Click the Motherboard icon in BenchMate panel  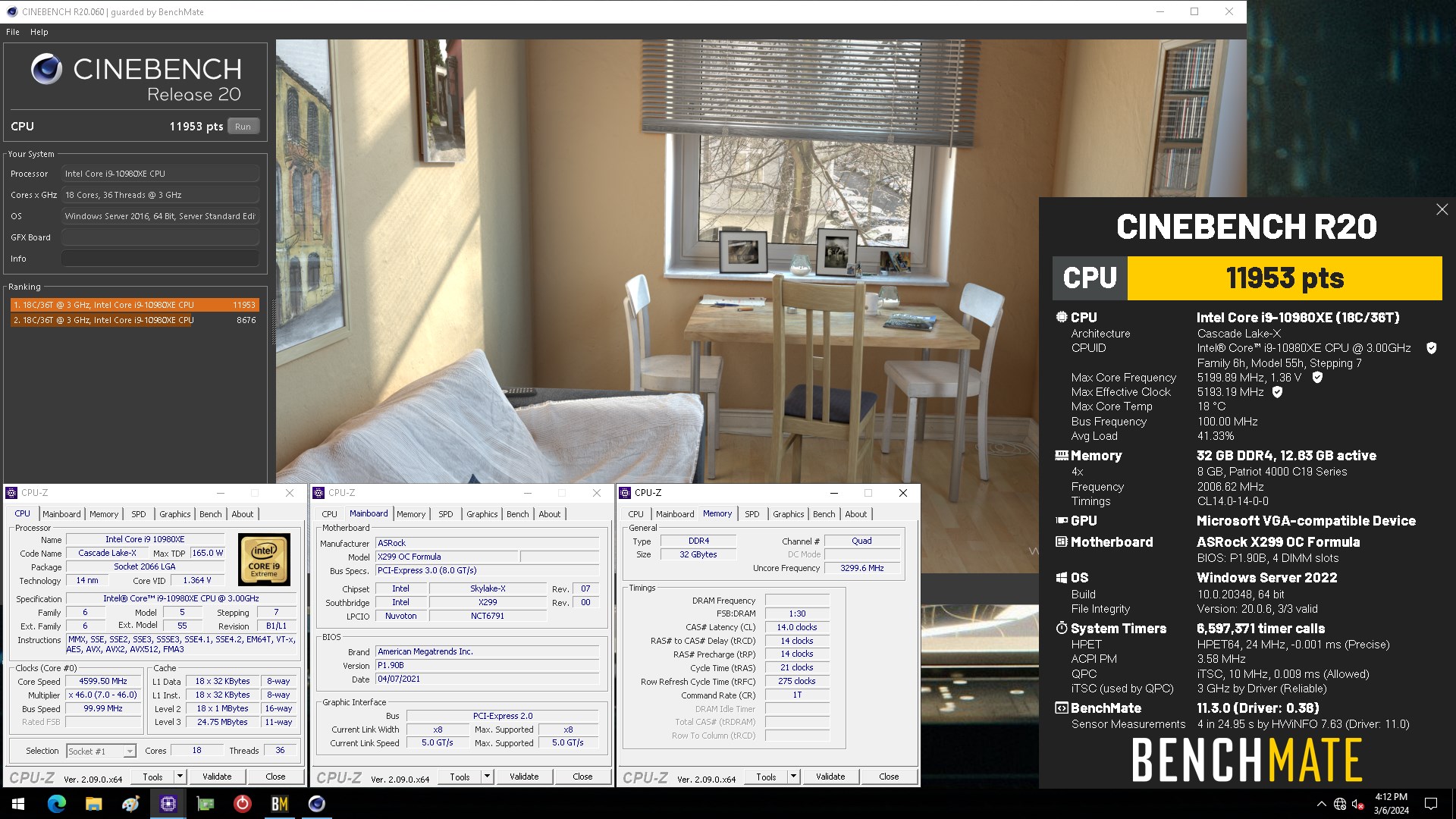click(x=1062, y=542)
